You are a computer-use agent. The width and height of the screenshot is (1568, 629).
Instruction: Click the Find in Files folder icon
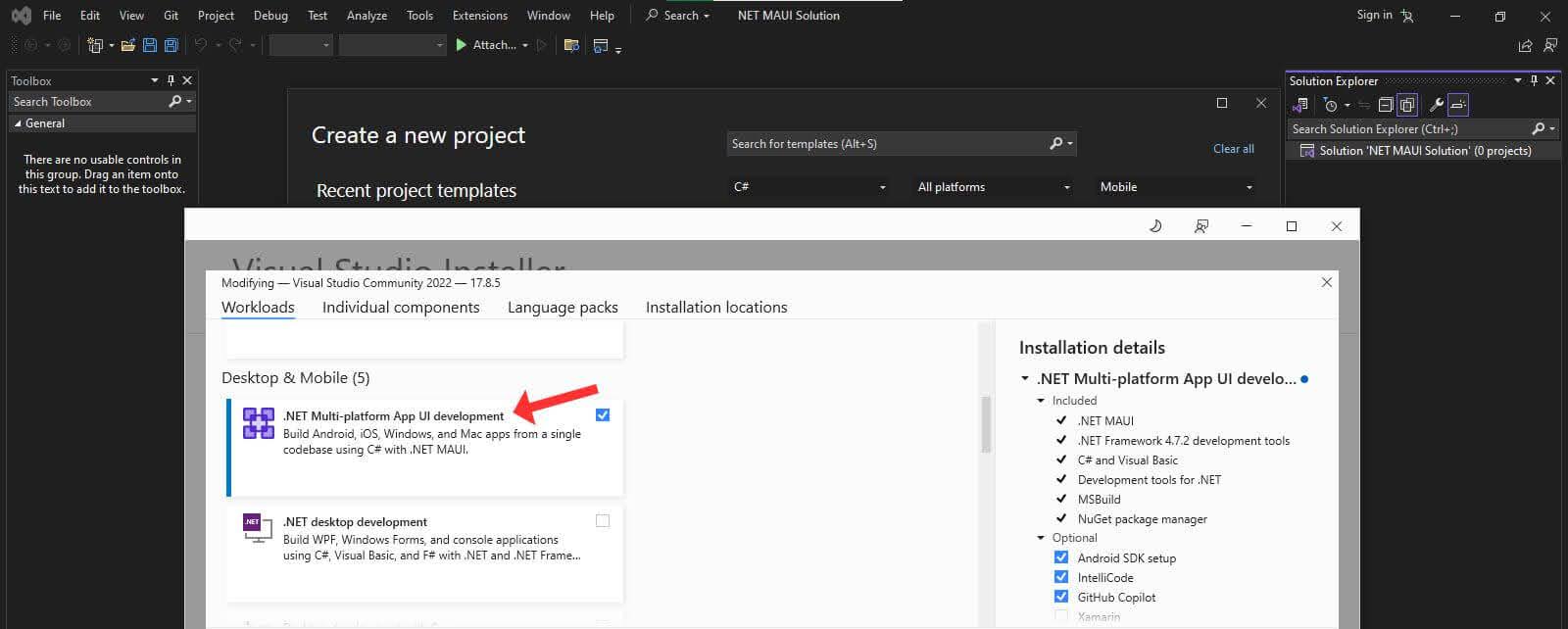(x=571, y=45)
